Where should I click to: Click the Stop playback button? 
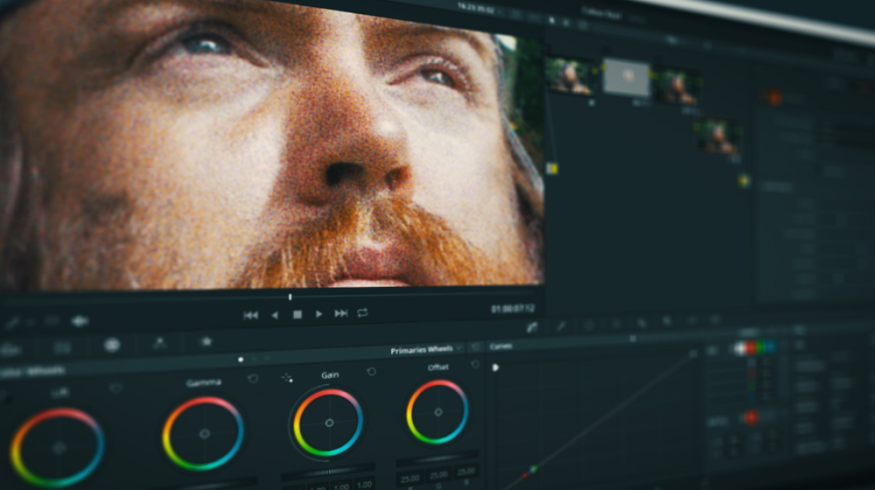297,314
